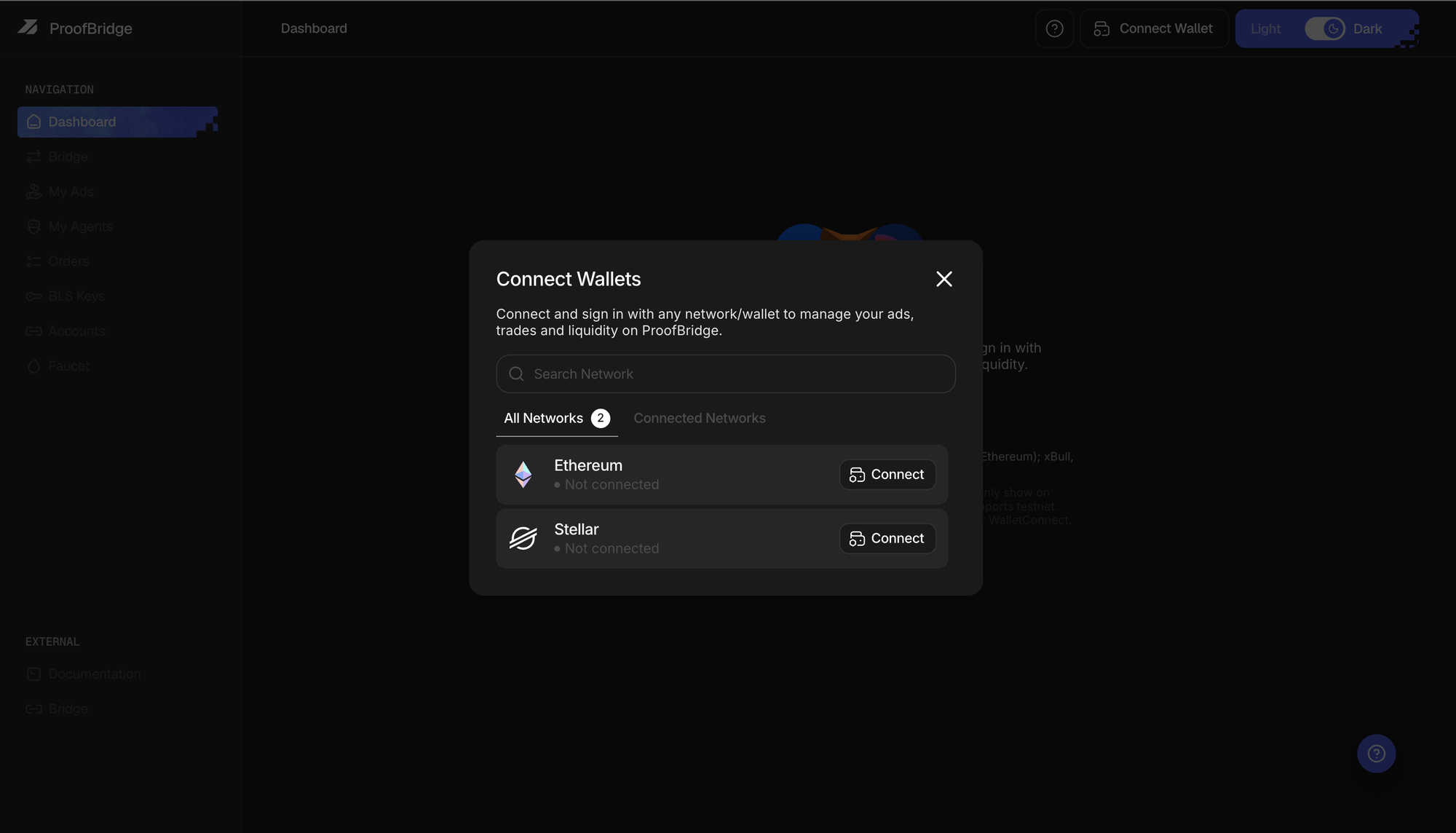This screenshot has width=1456, height=833.
Task: Click the ProofBridge logo icon
Action: point(28,28)
